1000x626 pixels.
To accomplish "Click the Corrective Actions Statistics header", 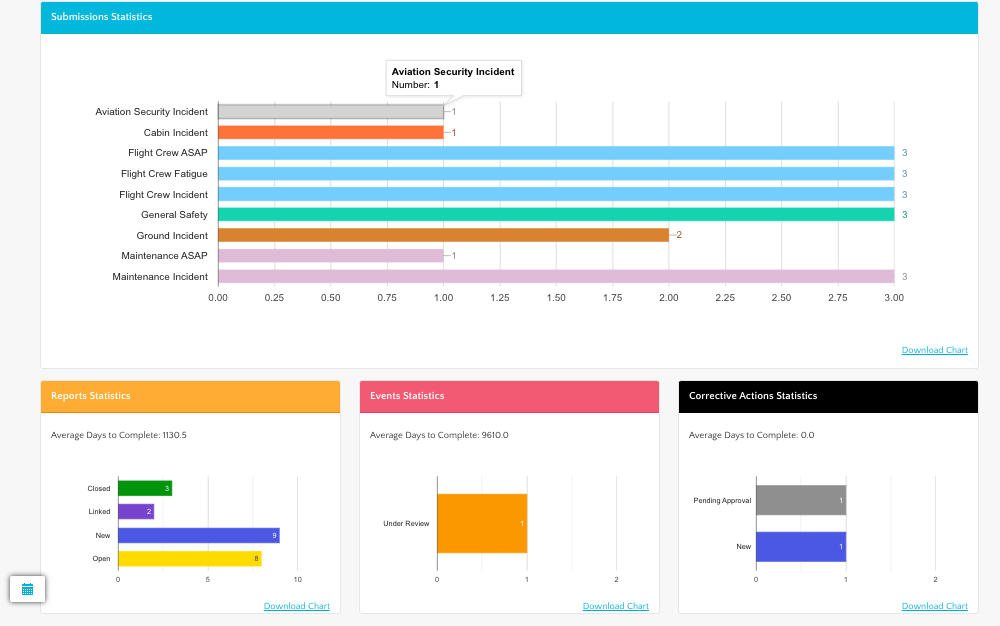I will 828,397.
